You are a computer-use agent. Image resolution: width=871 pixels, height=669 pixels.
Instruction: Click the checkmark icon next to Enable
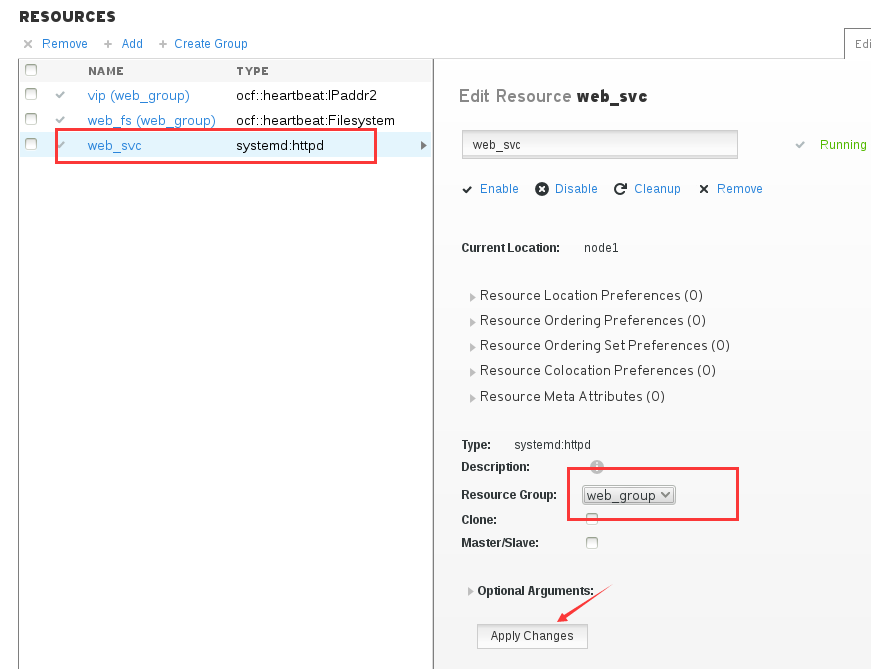point(467,189)
